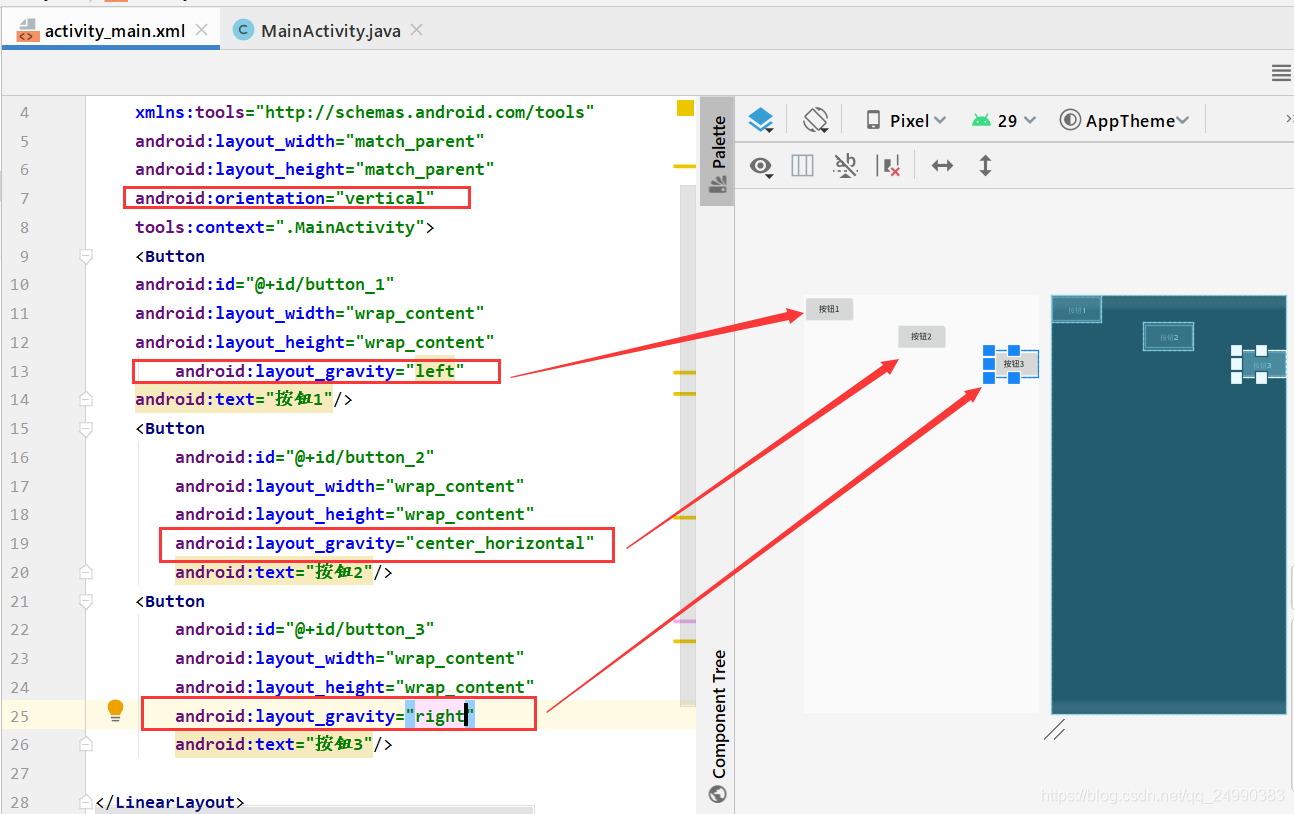Click the yellow warning indicator square
Screen dimensions: 1294x814
tap(685, 108)
